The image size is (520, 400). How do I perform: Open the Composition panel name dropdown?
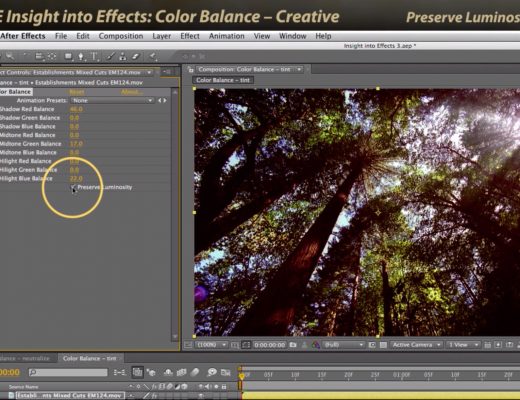pos(299,69)
